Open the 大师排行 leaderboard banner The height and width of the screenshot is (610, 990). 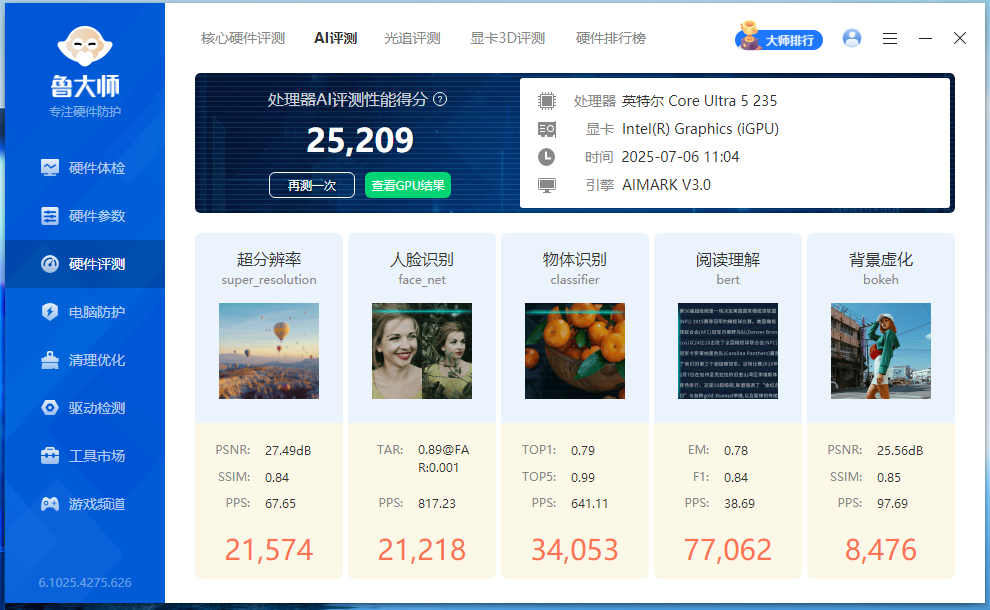(779, 39)
